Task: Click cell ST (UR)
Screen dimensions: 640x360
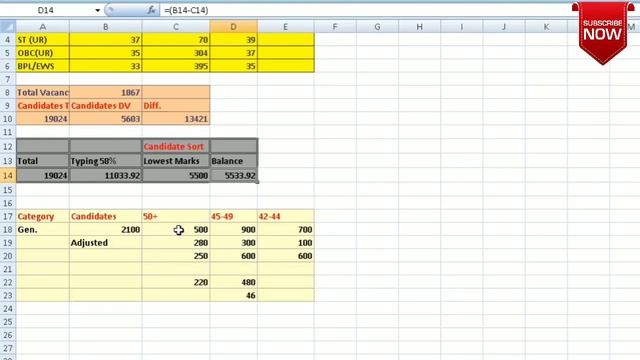Action: (42, 40)
